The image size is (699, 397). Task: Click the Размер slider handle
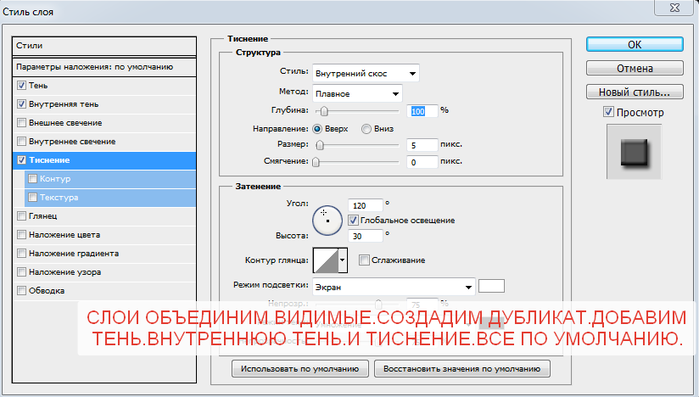pos(320,145)
